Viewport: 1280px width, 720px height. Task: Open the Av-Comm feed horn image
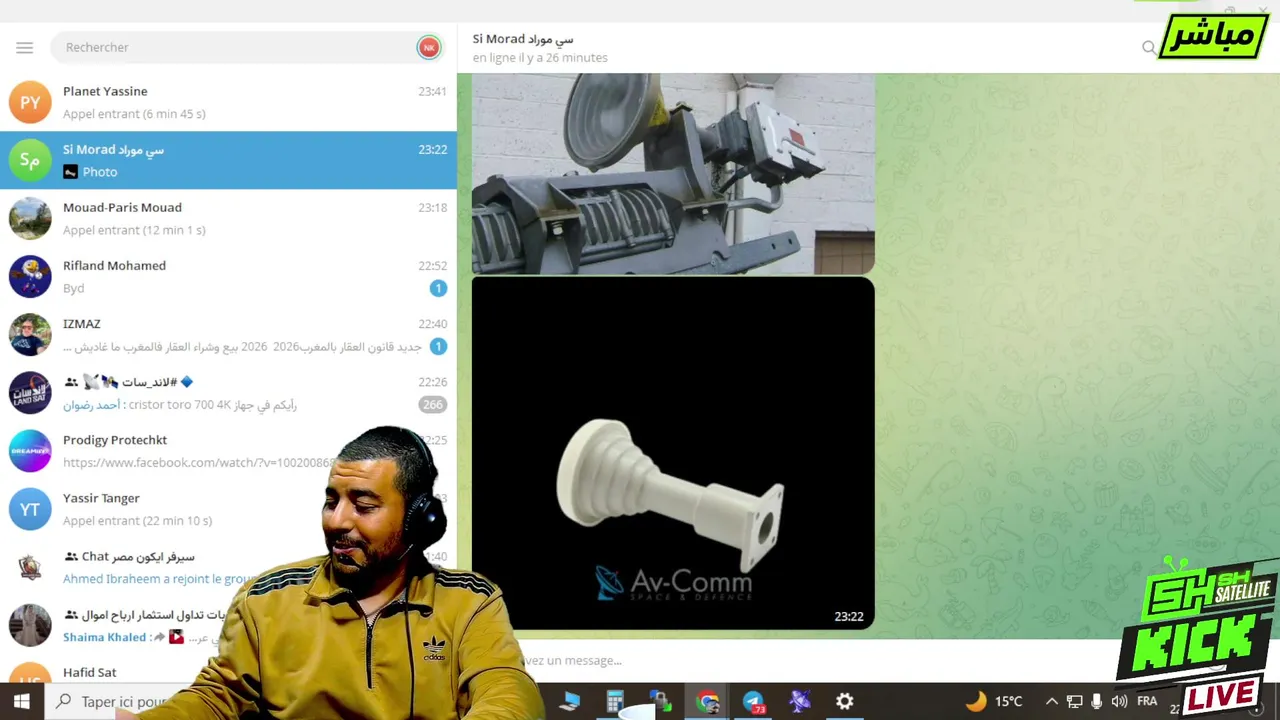click(x=673, y=453)
